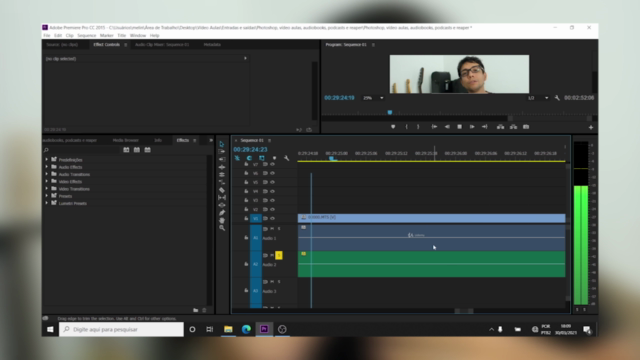
Task: Click Mark In button
Action: (407, 127)
